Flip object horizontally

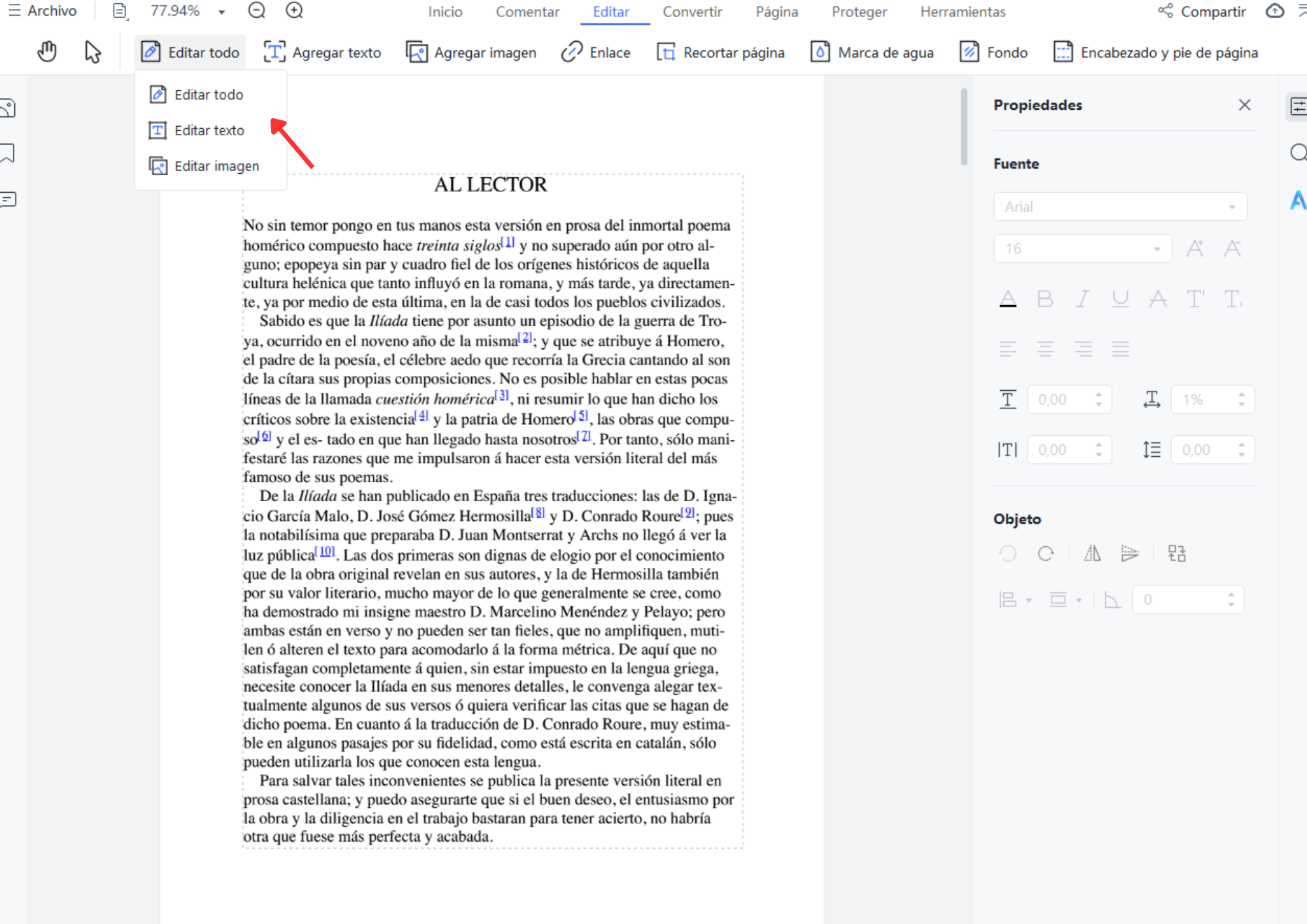click(1092, 553)
